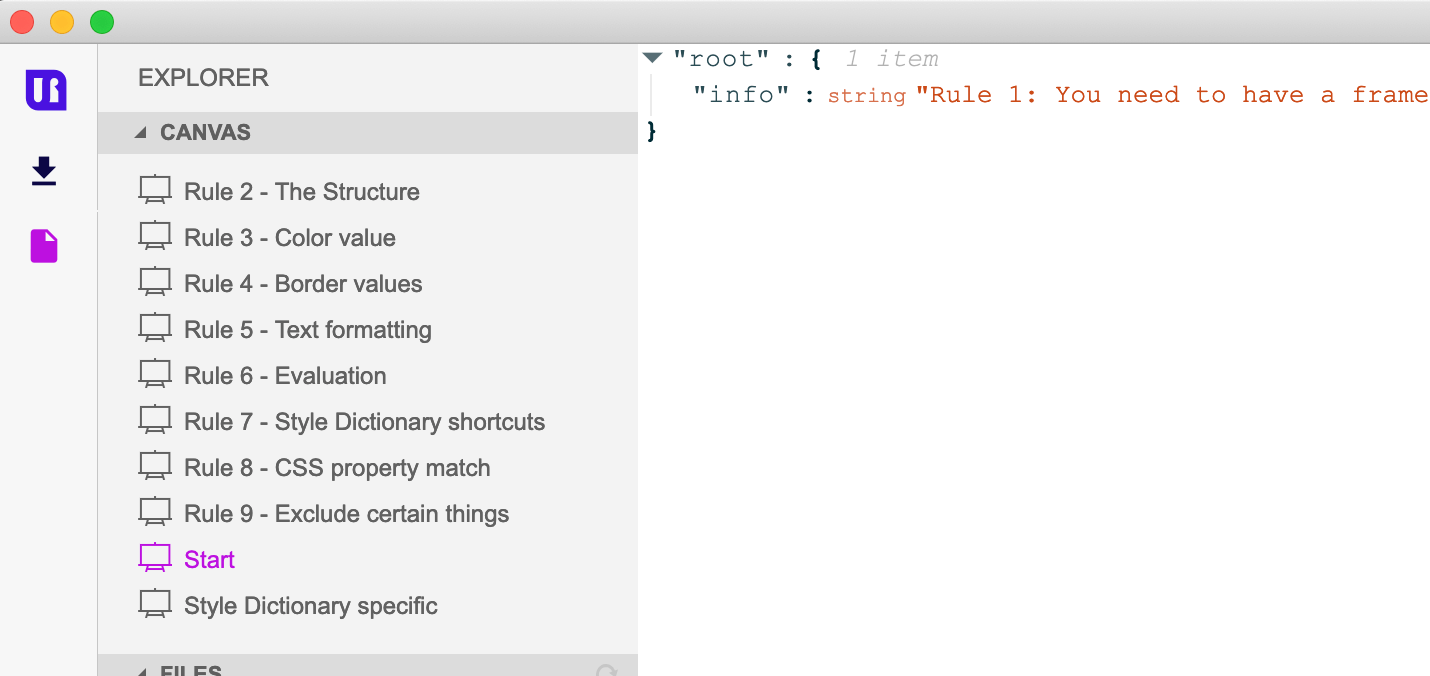Viewport: 1430px width, 676px height.
Task: Click the magenta canvas icon beside Start
Action: click(x=155, y=560)
